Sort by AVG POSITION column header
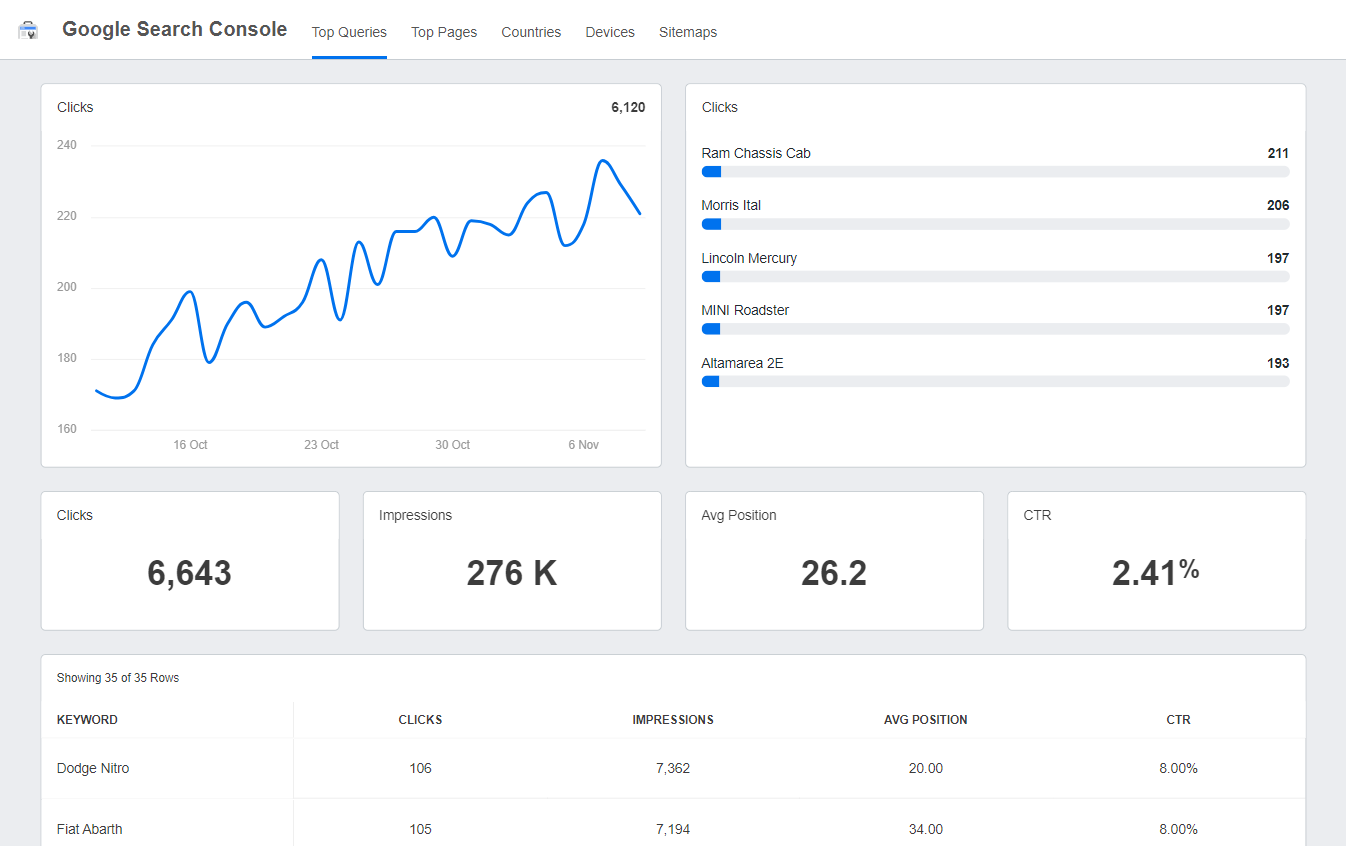This screenshot has height=846, width=1346. [925, 720]
